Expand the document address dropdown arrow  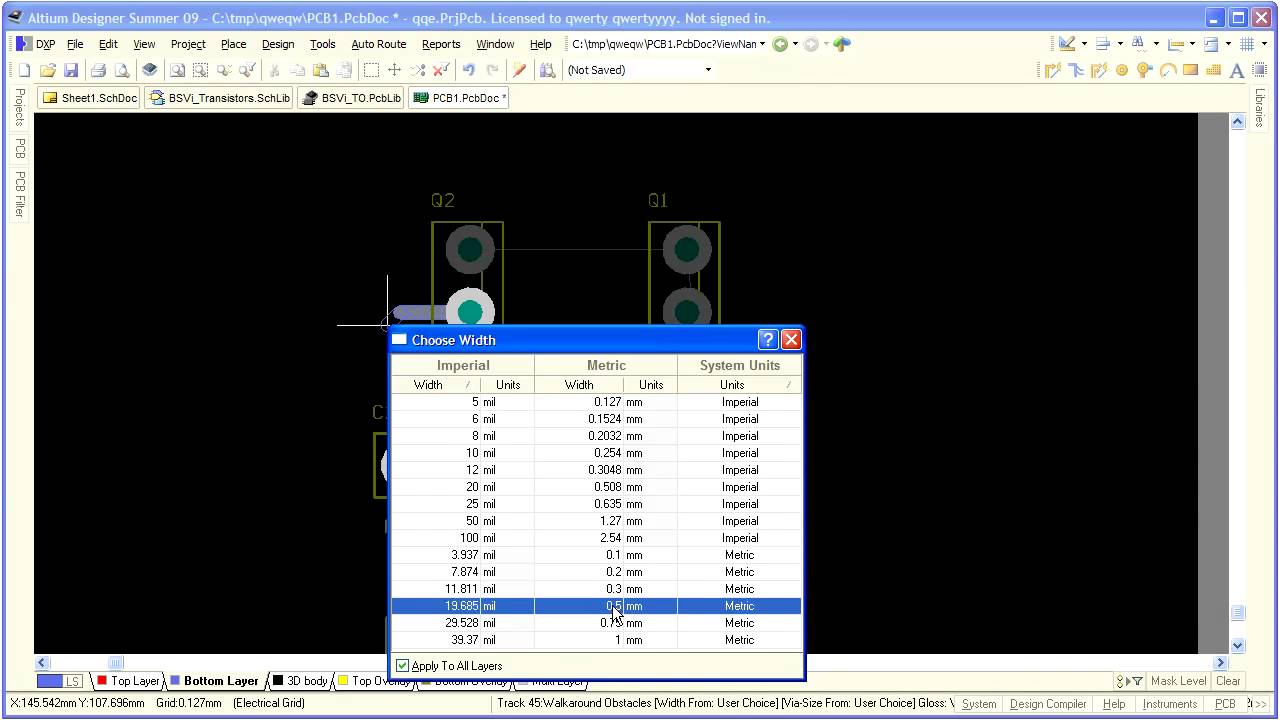point(762,44)
